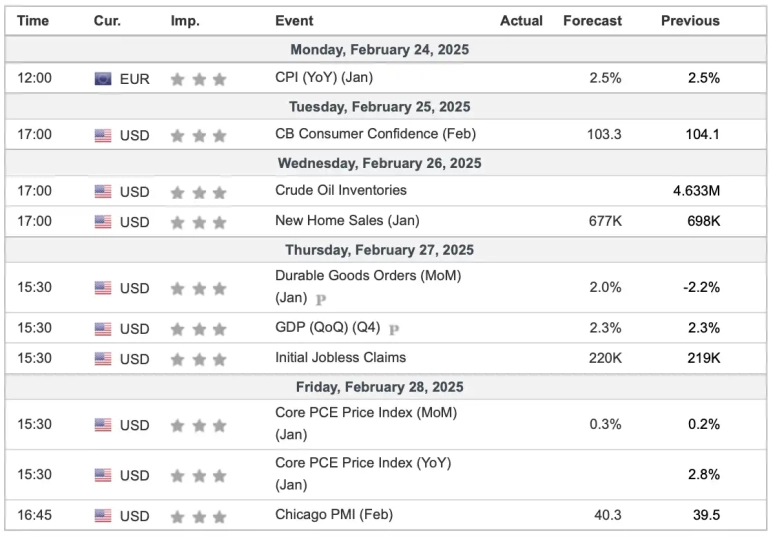
Task: Click the importance stars for CPI (YoY)
Action: [198, 79]
